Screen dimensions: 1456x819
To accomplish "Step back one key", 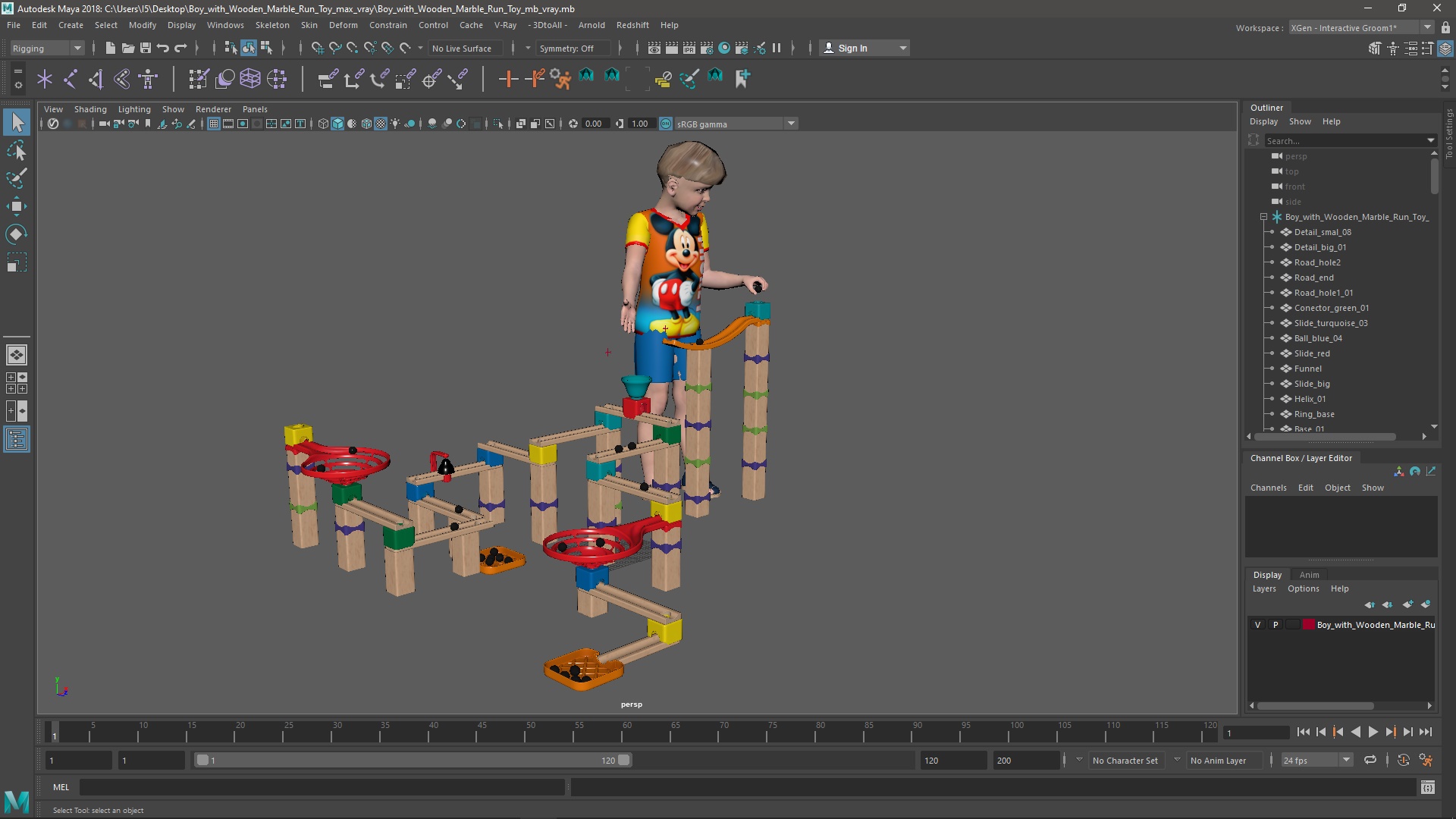I will point(1338,732).
